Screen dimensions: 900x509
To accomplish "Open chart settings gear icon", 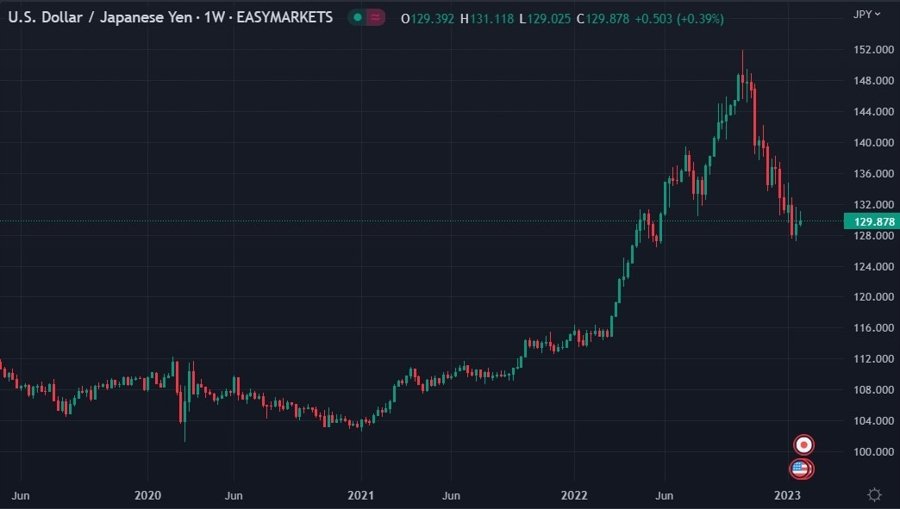I will (x=874, y=494).
